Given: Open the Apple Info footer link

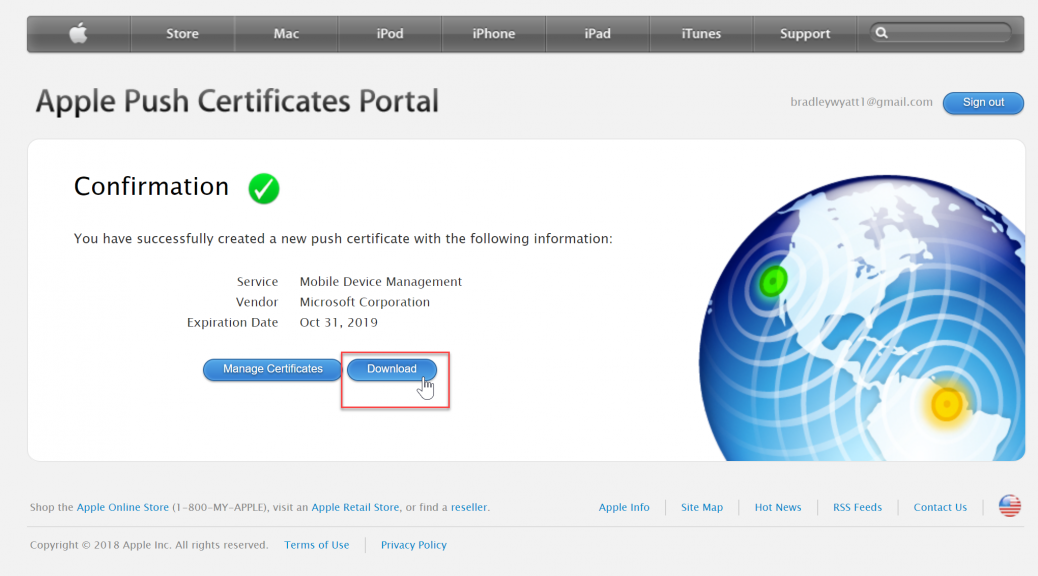Looking at the screenshot, I should coord(624,507).
